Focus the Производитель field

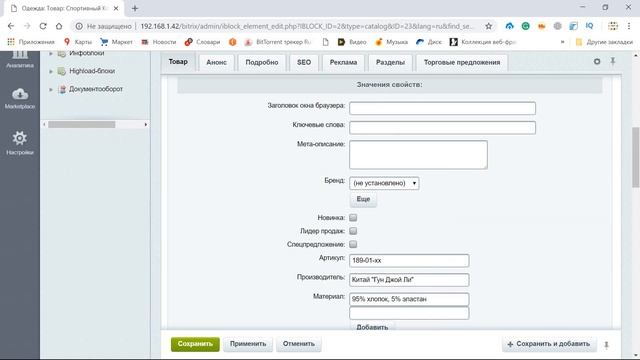pyautogui.click(x=409, y=280)
